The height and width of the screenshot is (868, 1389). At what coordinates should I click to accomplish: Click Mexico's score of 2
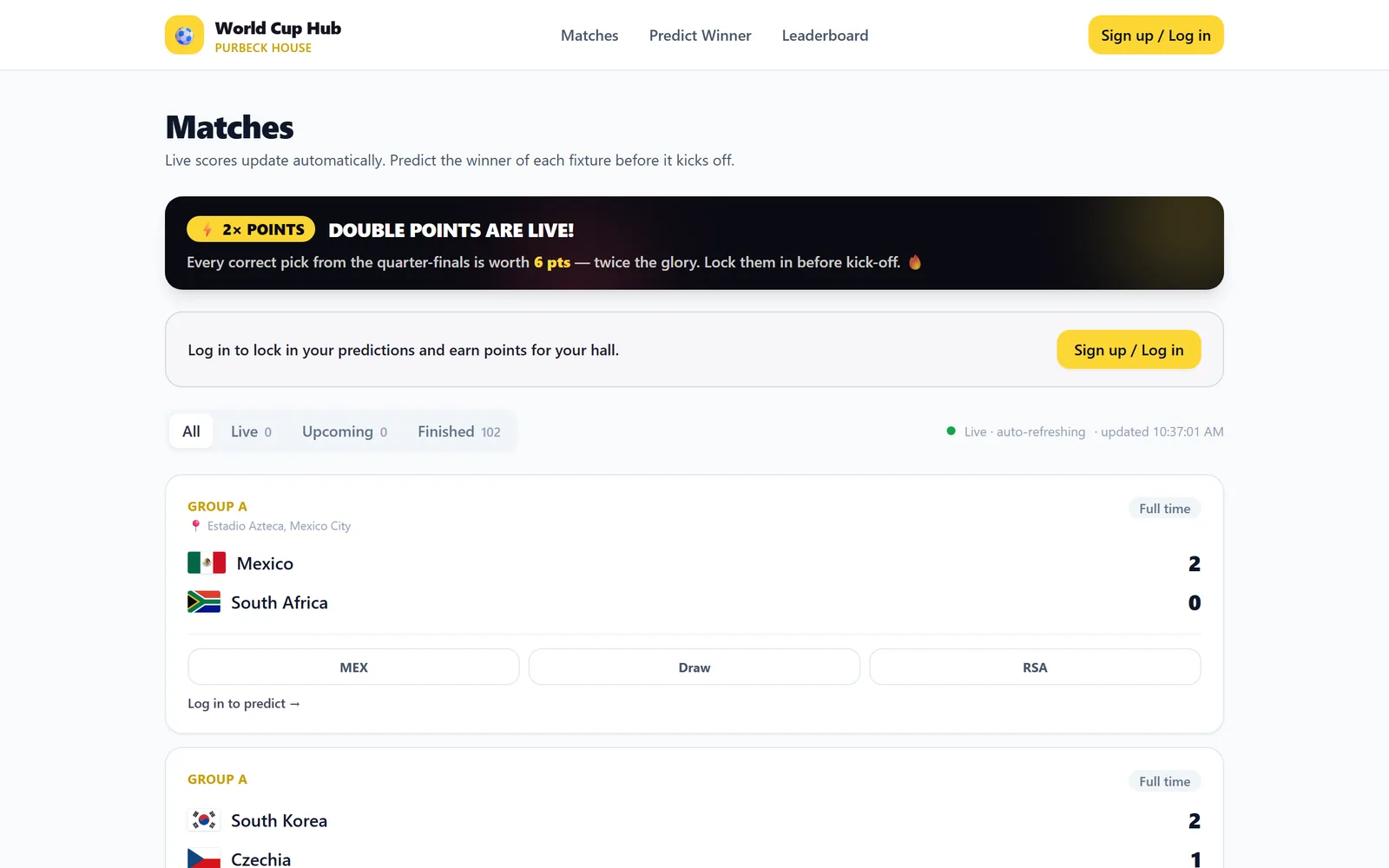click(1195, 563)
